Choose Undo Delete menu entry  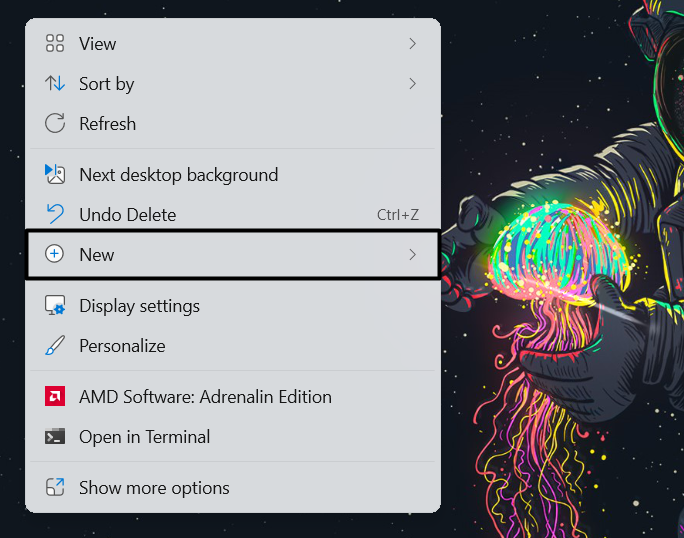[x=128, y=215]
